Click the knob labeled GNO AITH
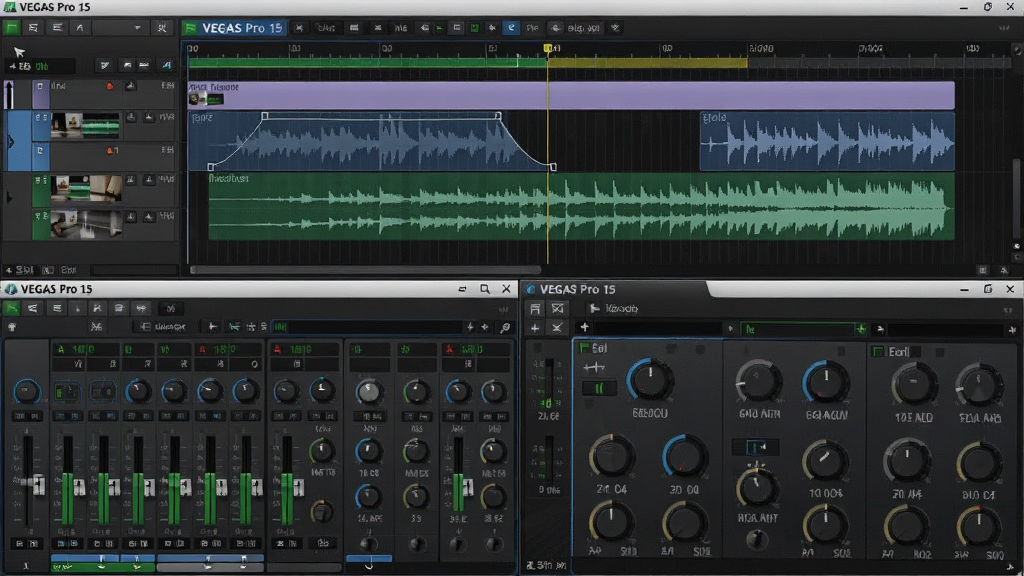Screen dimensions: 1024x576 [759, 383]
